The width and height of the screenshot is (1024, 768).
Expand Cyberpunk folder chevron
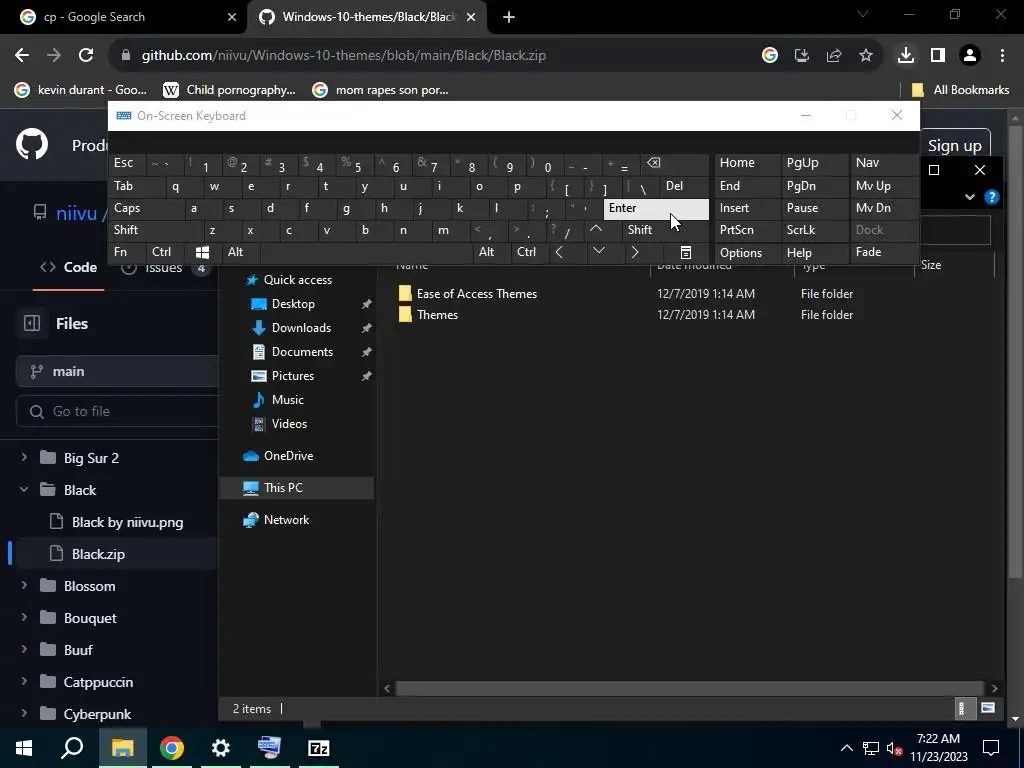click(24, 713)
